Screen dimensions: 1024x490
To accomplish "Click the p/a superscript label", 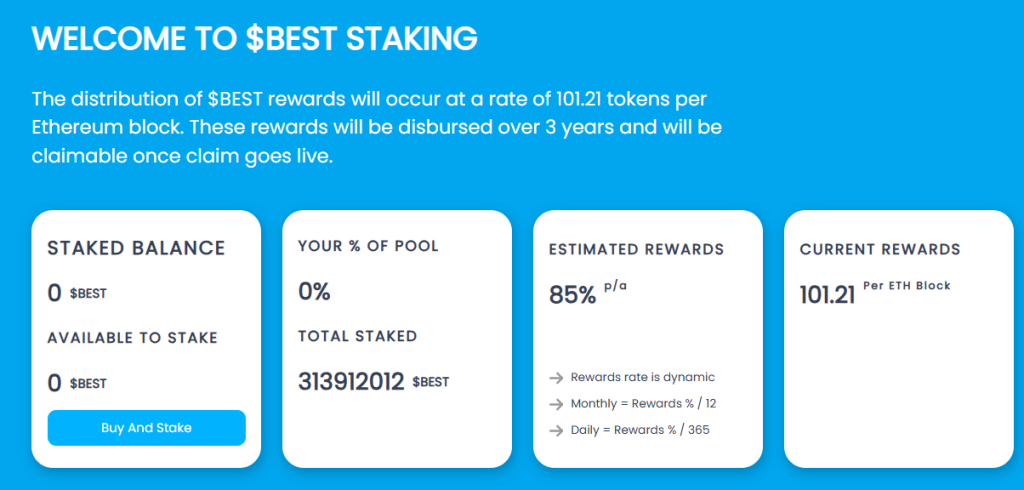I will (615, 287).
